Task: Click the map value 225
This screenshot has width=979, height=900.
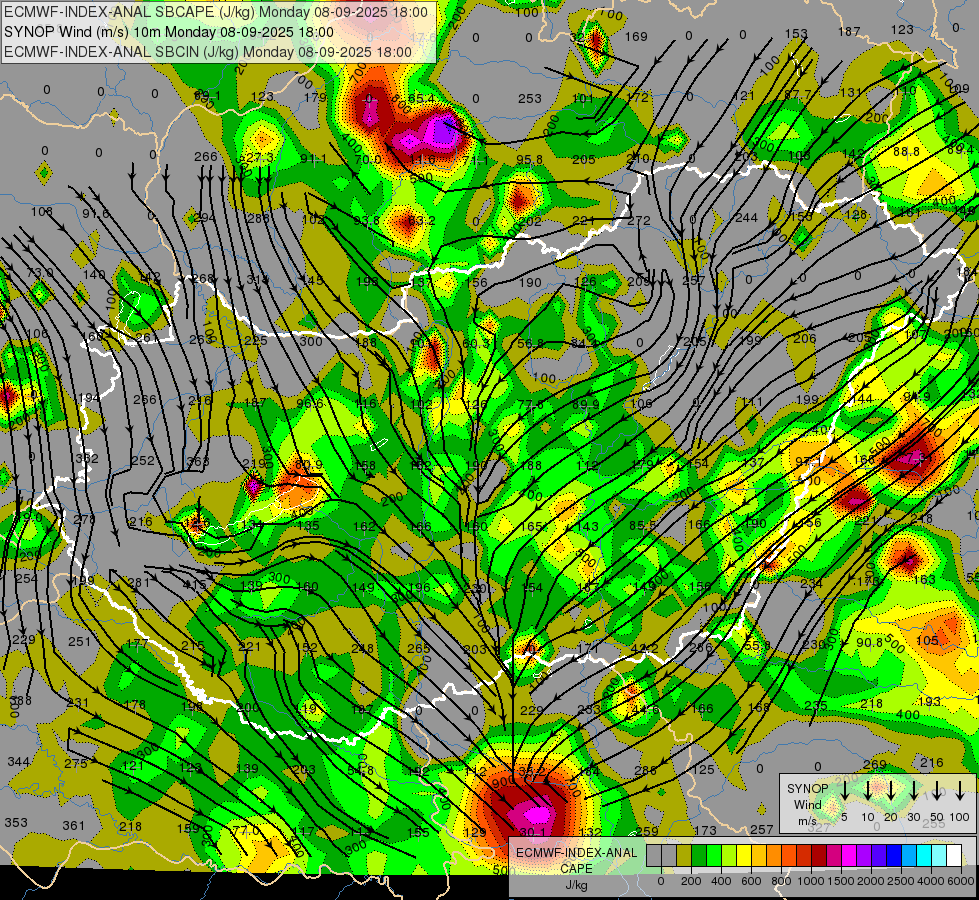Action: click(256, 340)
